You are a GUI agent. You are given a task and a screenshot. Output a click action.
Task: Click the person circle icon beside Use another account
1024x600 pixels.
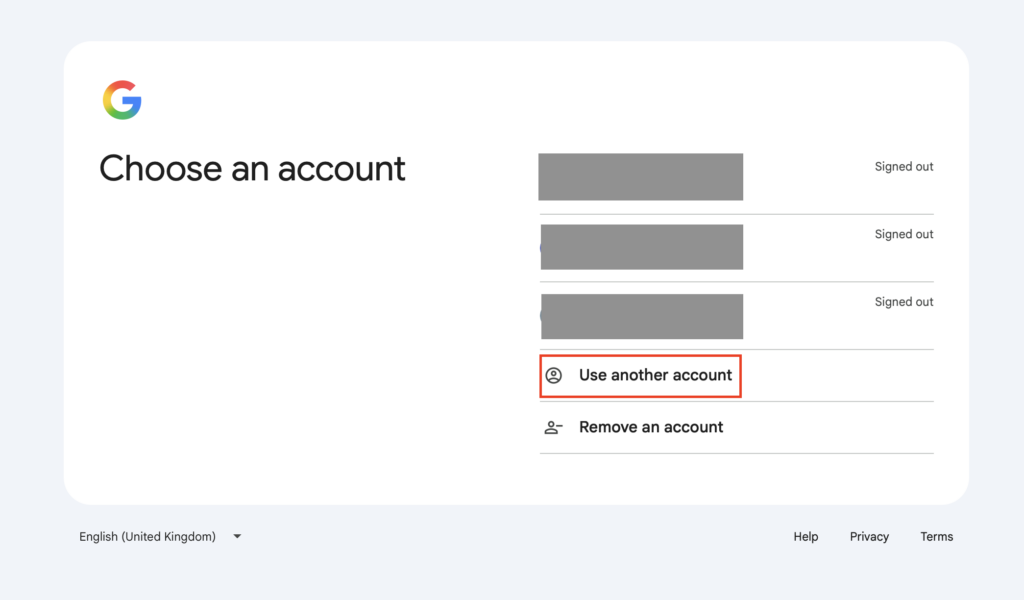pos(554,375)
